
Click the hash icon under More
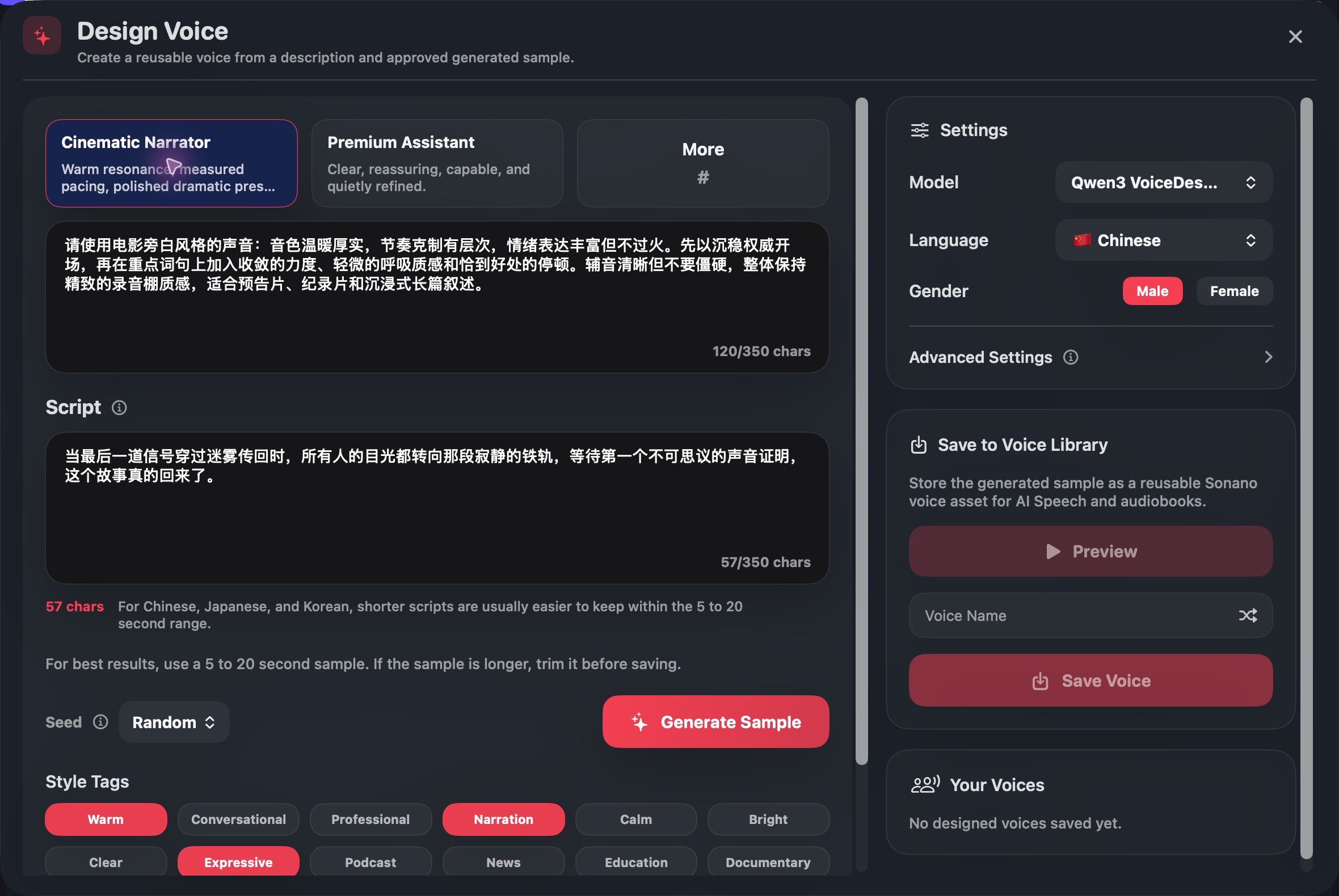pos(702,177)
